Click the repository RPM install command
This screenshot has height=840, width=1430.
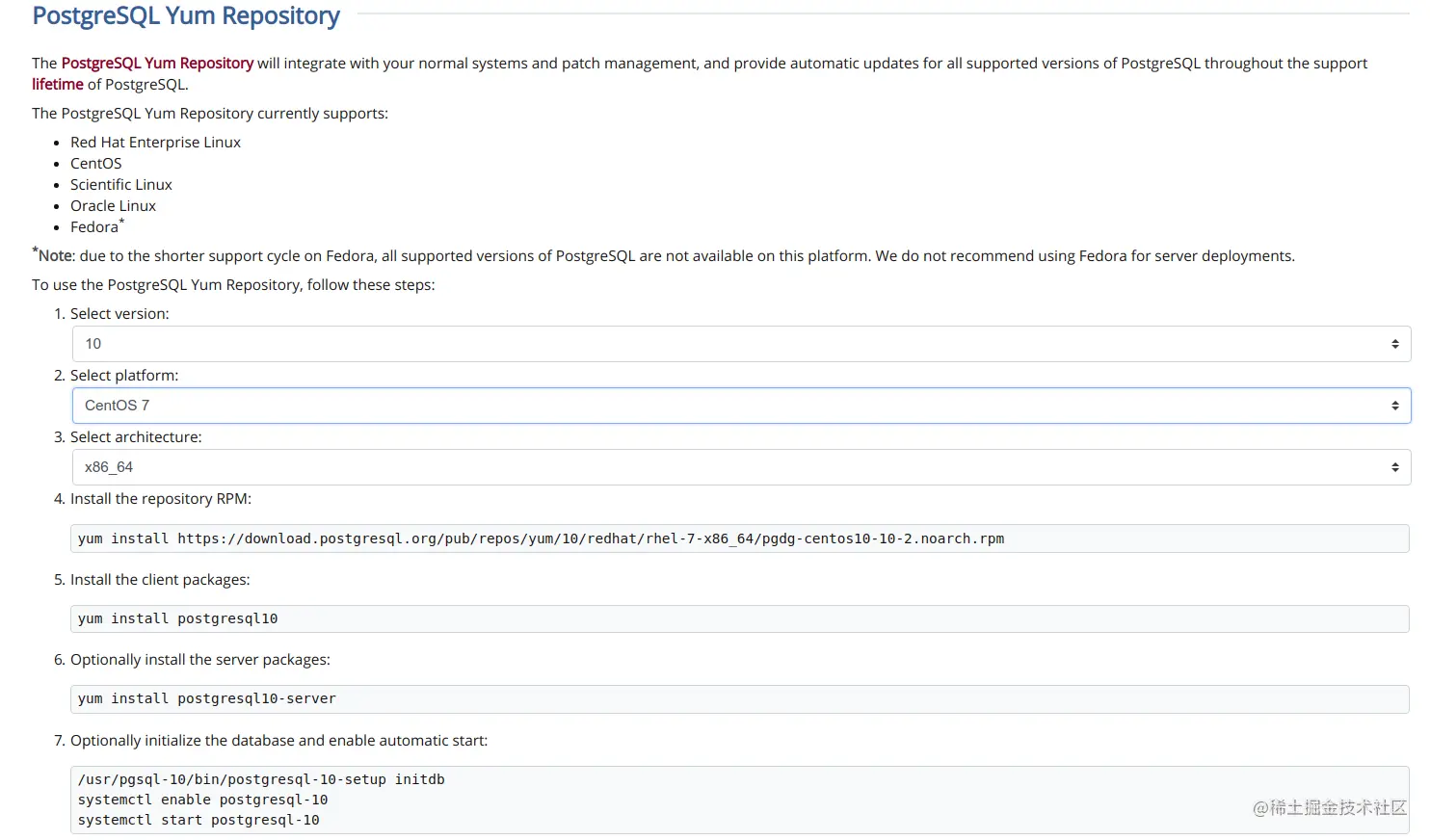[541, 538]
